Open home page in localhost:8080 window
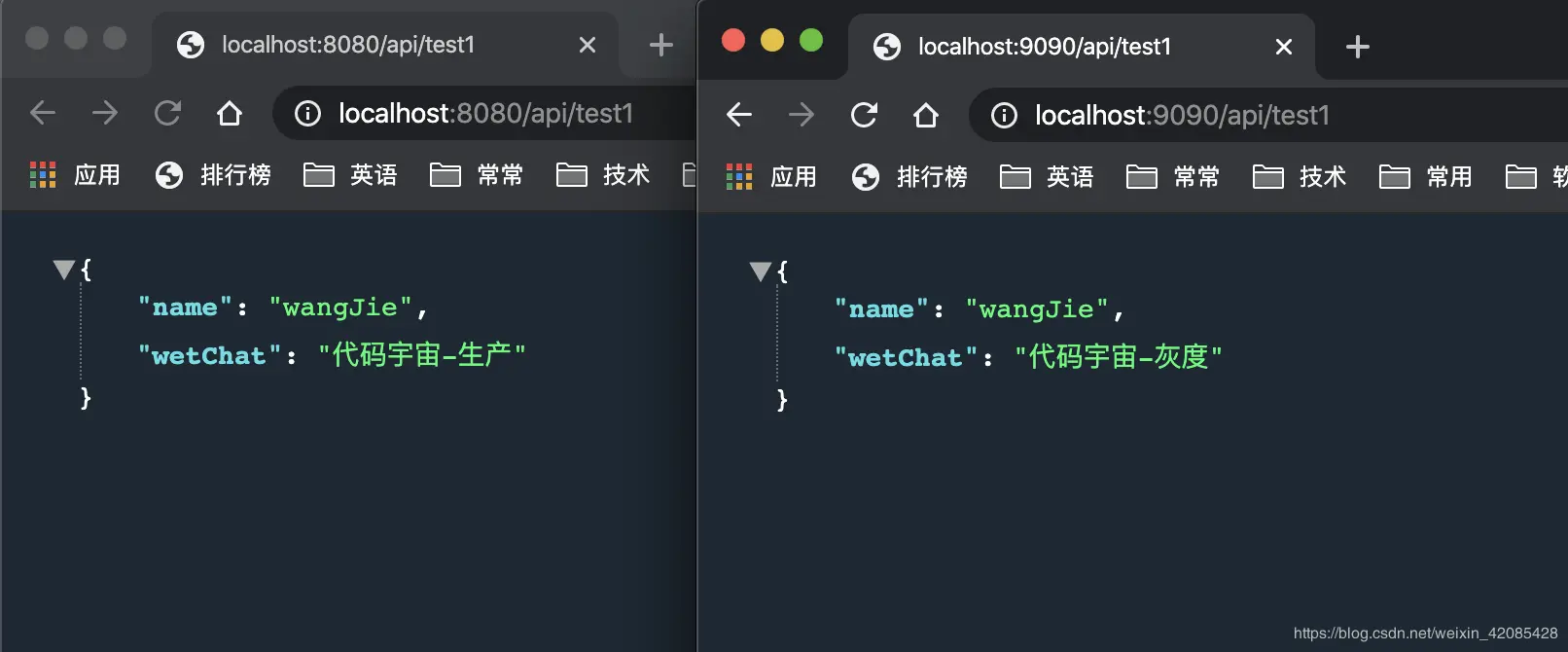This screenshot has width=1568, height=652. click(x=230, y=113)
